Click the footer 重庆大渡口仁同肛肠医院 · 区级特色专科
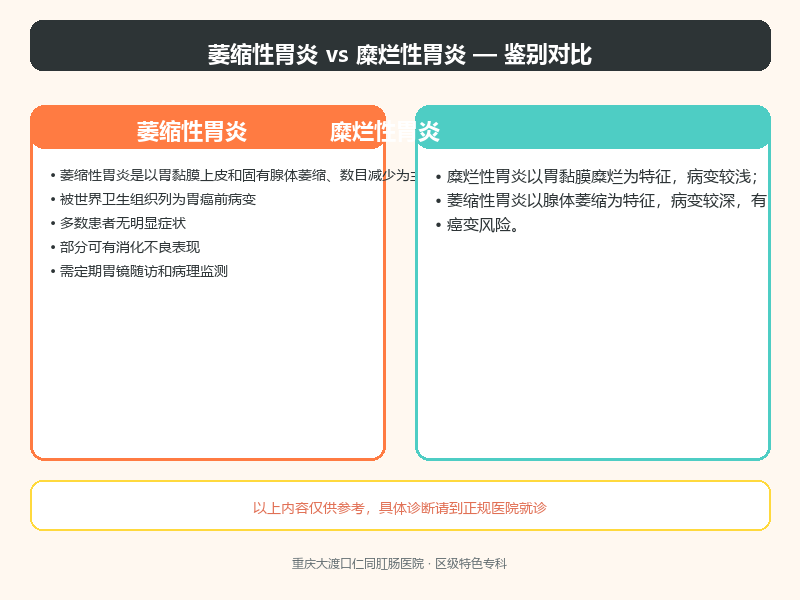The image size is (800, 600). coord(399,564)
